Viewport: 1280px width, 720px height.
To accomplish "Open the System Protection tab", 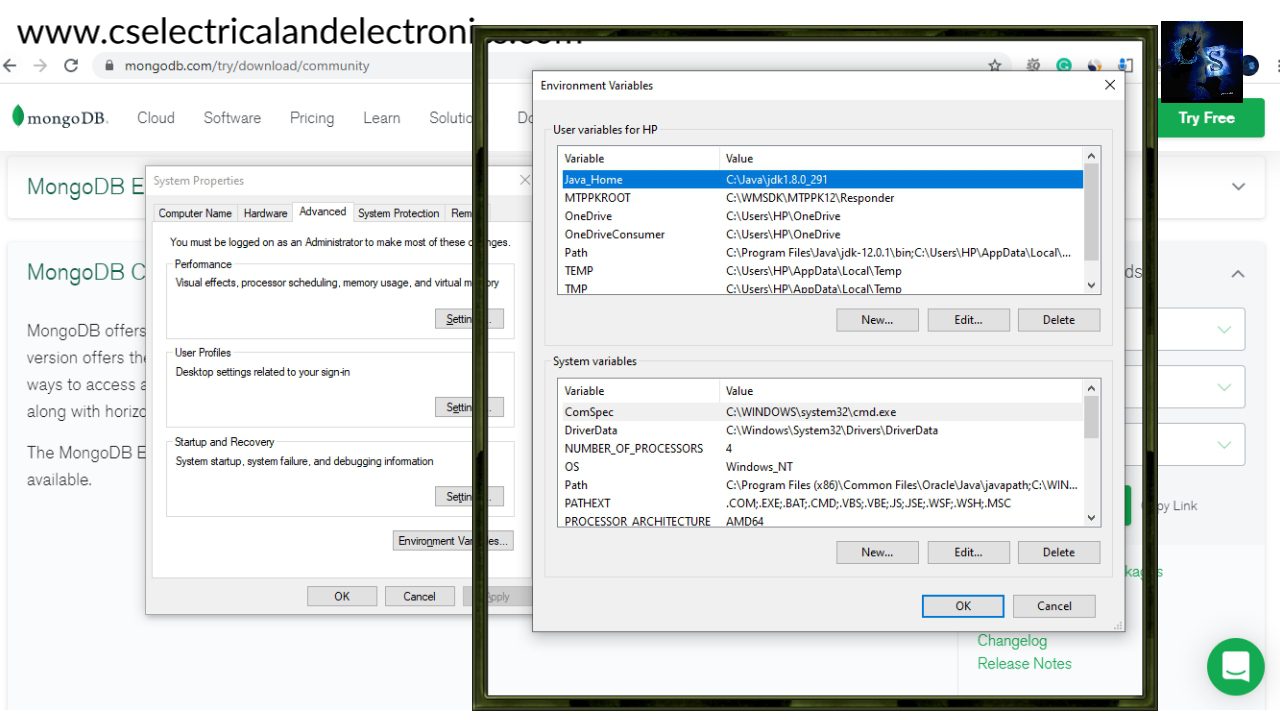I will click(x=398, y=213).
